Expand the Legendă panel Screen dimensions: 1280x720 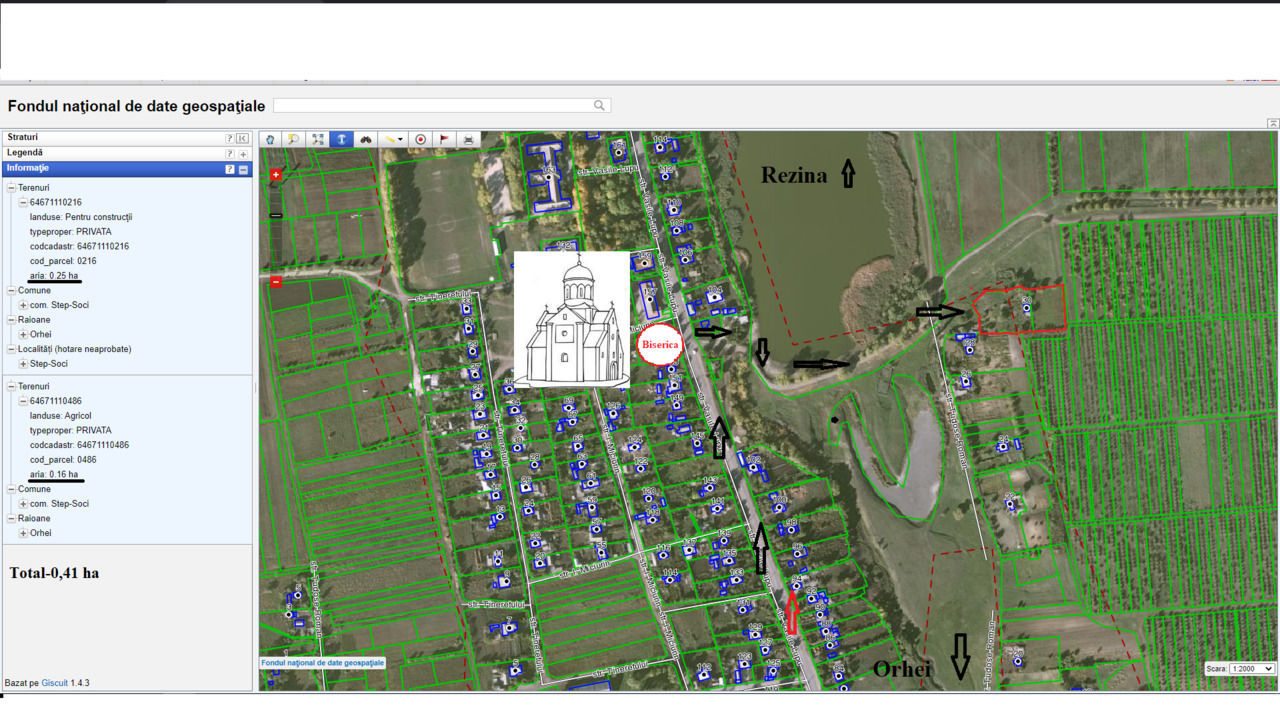(x=243, y=154)
